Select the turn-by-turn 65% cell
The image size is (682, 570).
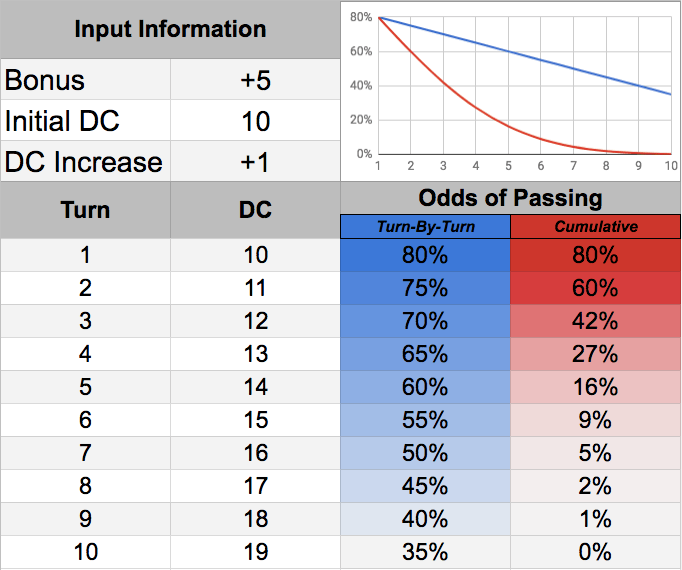(425, 354)
